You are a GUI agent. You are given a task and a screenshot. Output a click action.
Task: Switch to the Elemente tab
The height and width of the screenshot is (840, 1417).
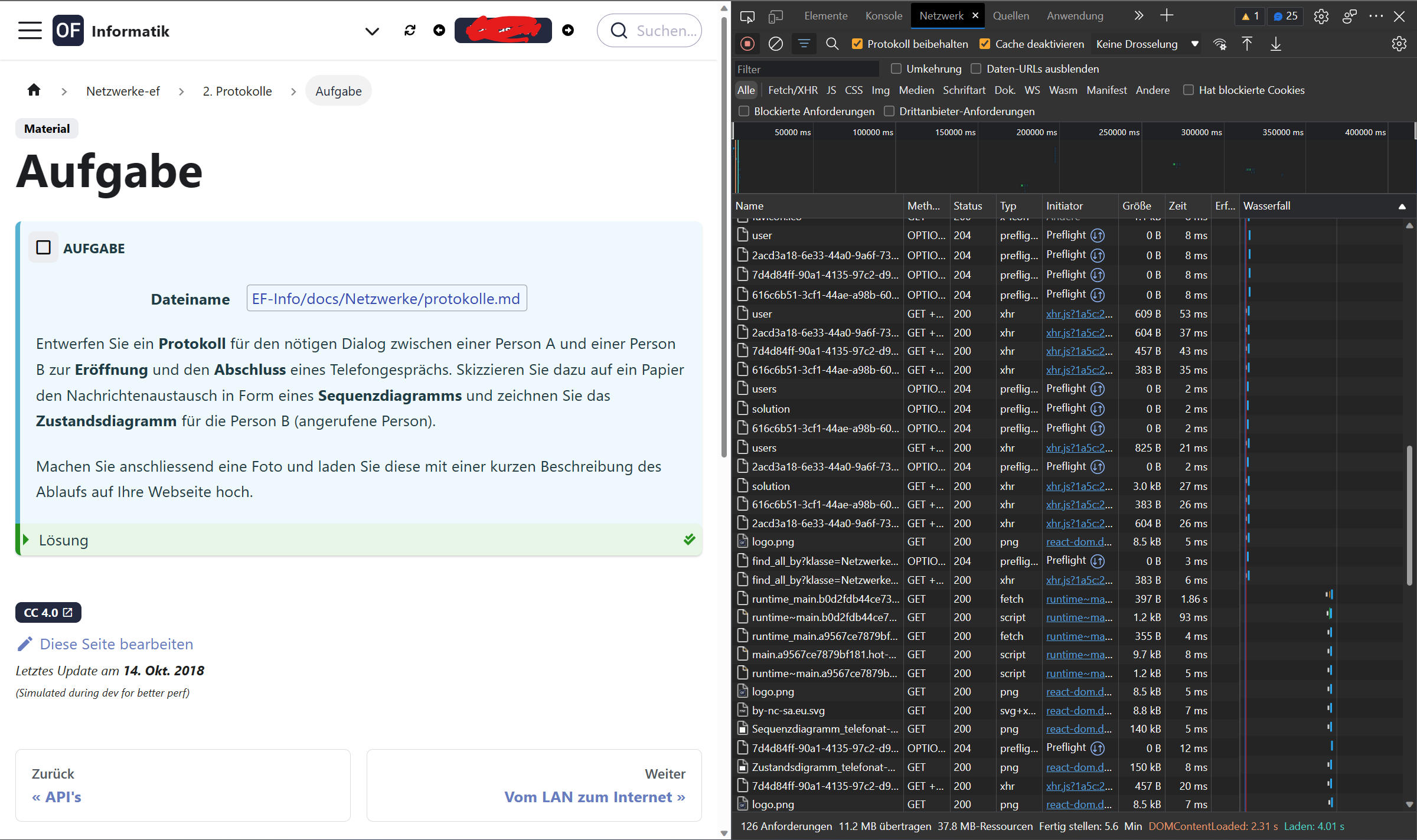coord(825,16)
